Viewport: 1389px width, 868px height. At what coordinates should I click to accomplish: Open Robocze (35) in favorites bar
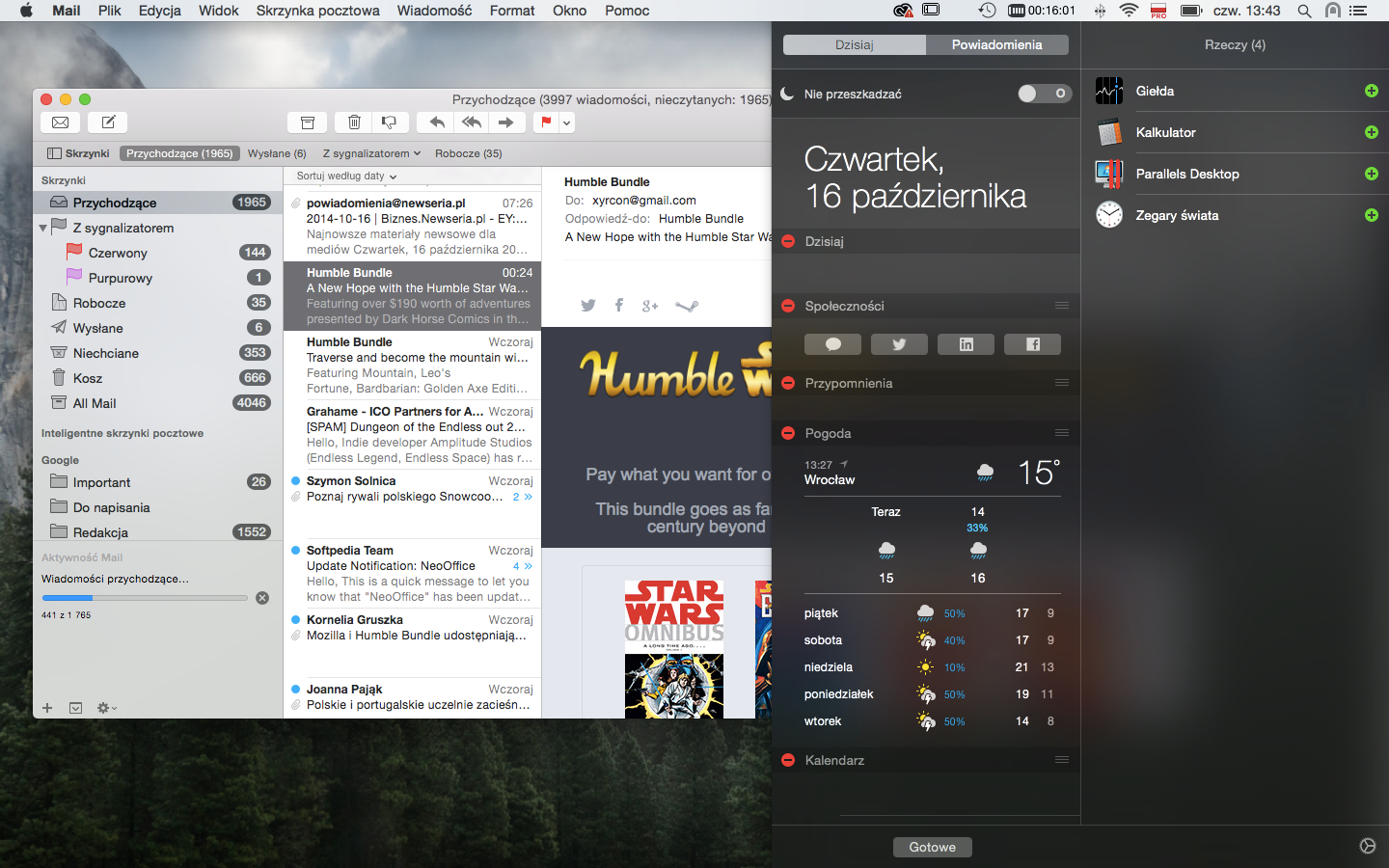469,153
